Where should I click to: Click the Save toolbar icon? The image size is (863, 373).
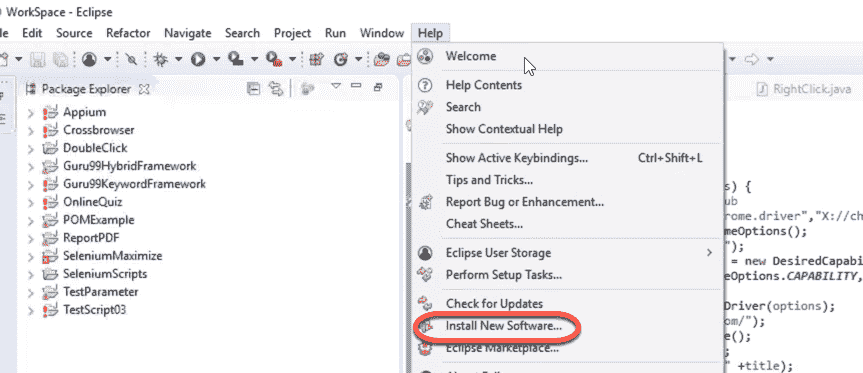coord(37,59)
